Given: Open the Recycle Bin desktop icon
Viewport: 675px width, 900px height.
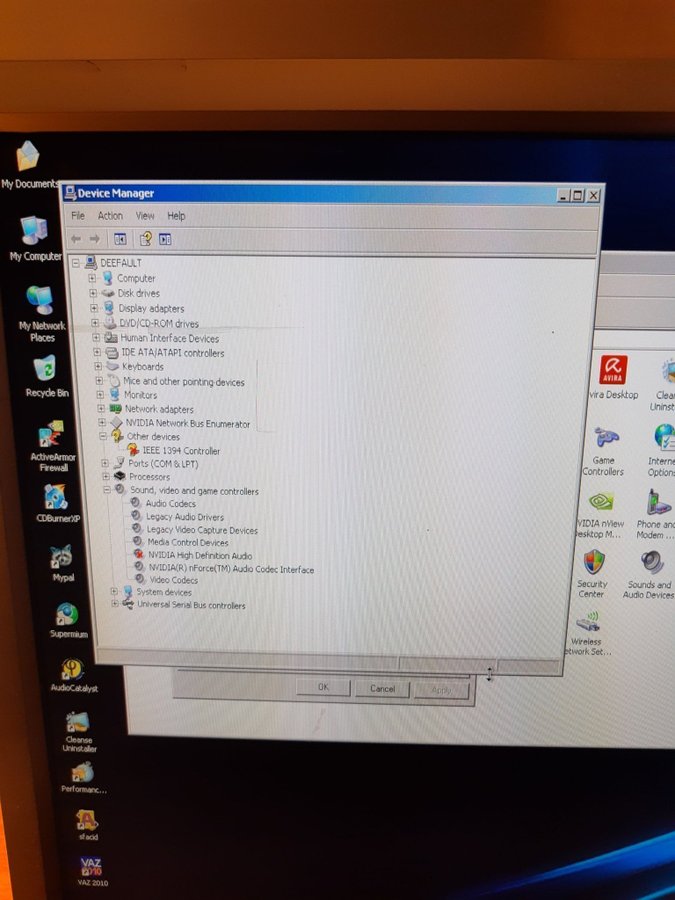Looking at the screenshot, I should pyautogui.click(x=46, y=375).
